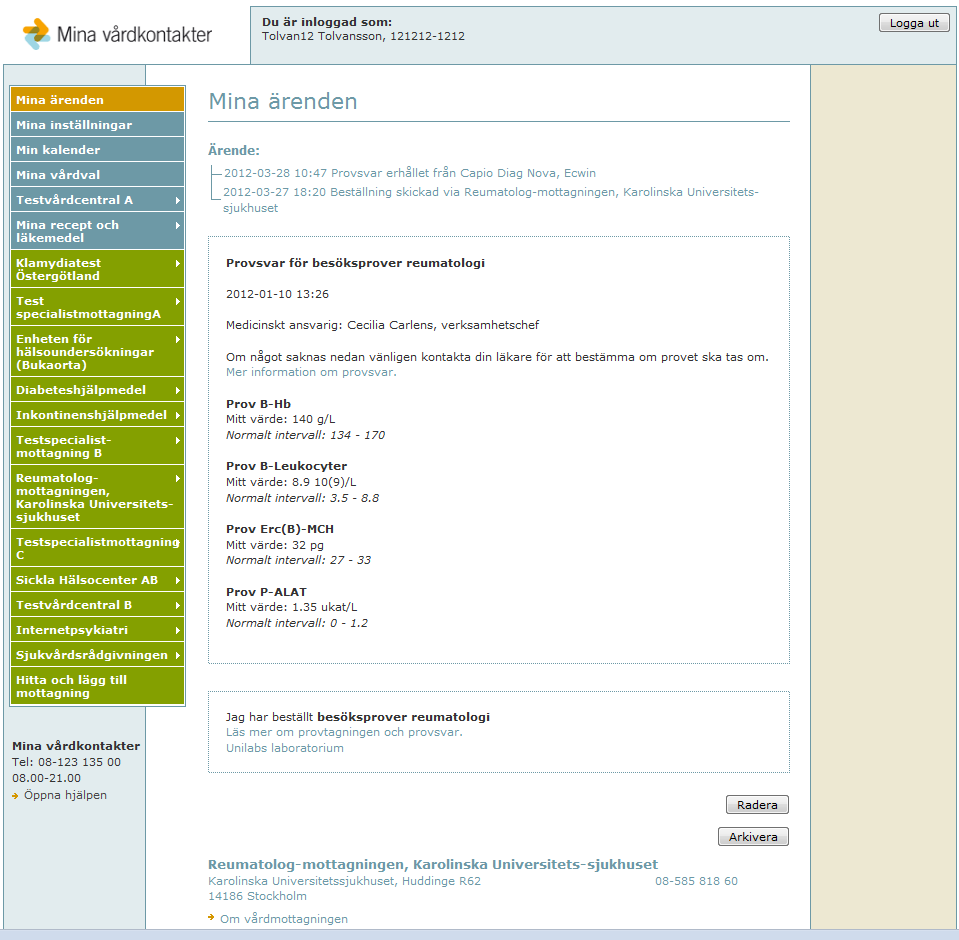Screen dimensions: 959x940
Task: Open Mina inställningar in the sidebar
Action: tap(97, 125)
